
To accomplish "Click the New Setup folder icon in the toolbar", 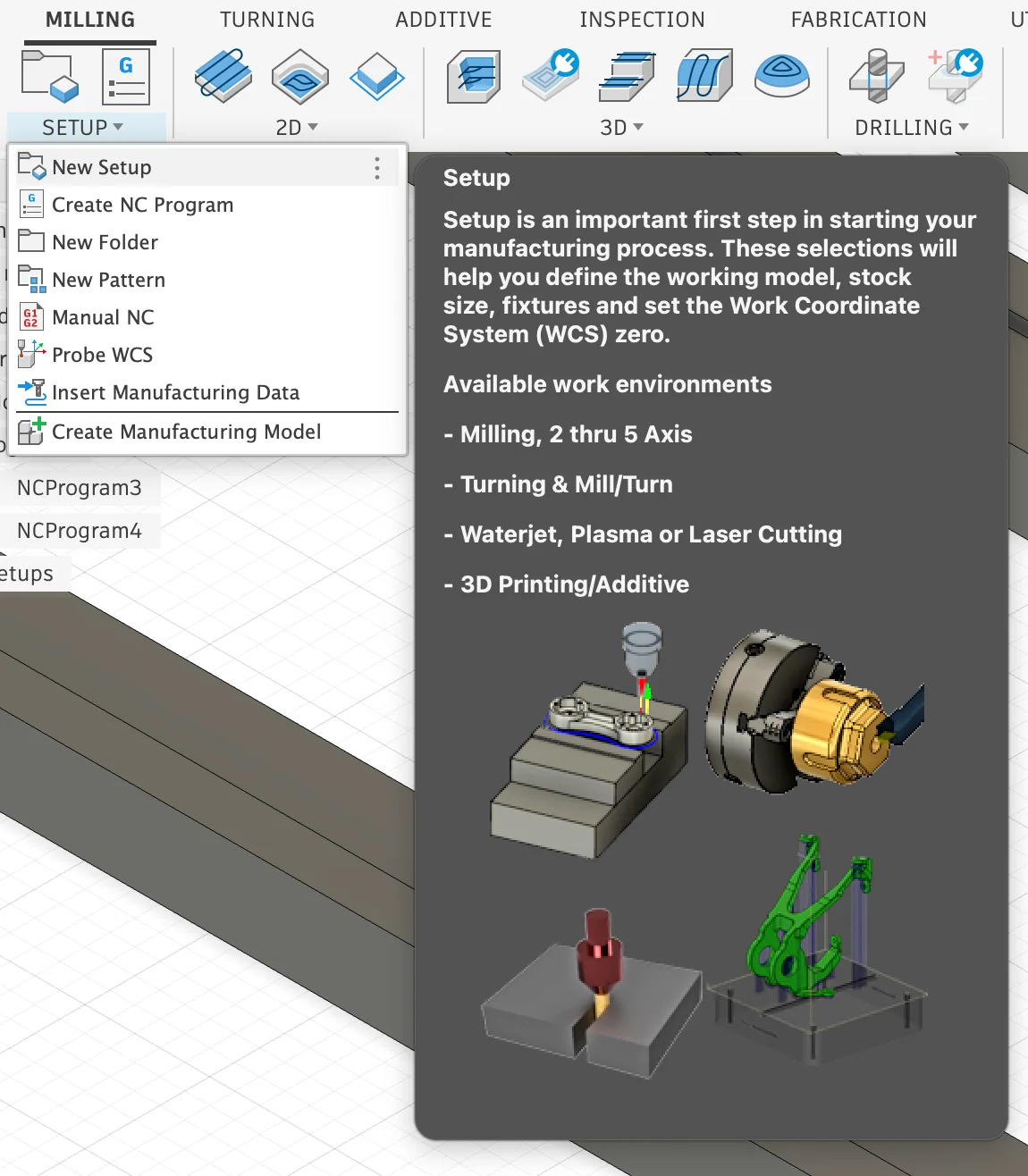I will click(47, 76).
